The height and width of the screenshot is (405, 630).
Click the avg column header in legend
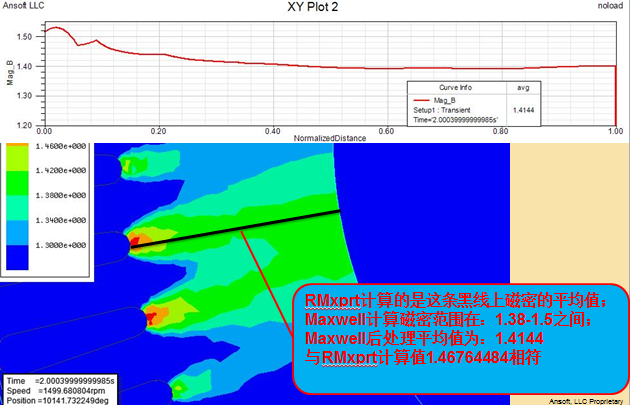(523, 88)
